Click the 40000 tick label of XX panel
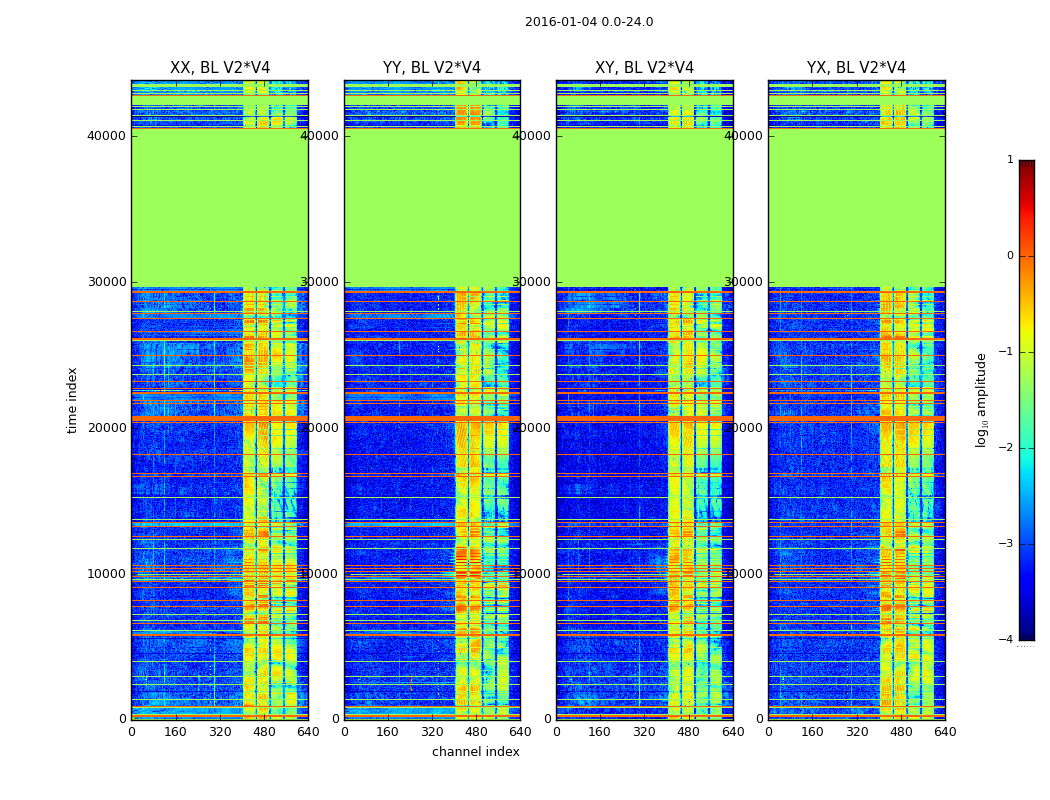Screen dimensions: 1050x800 click(106, 135)
